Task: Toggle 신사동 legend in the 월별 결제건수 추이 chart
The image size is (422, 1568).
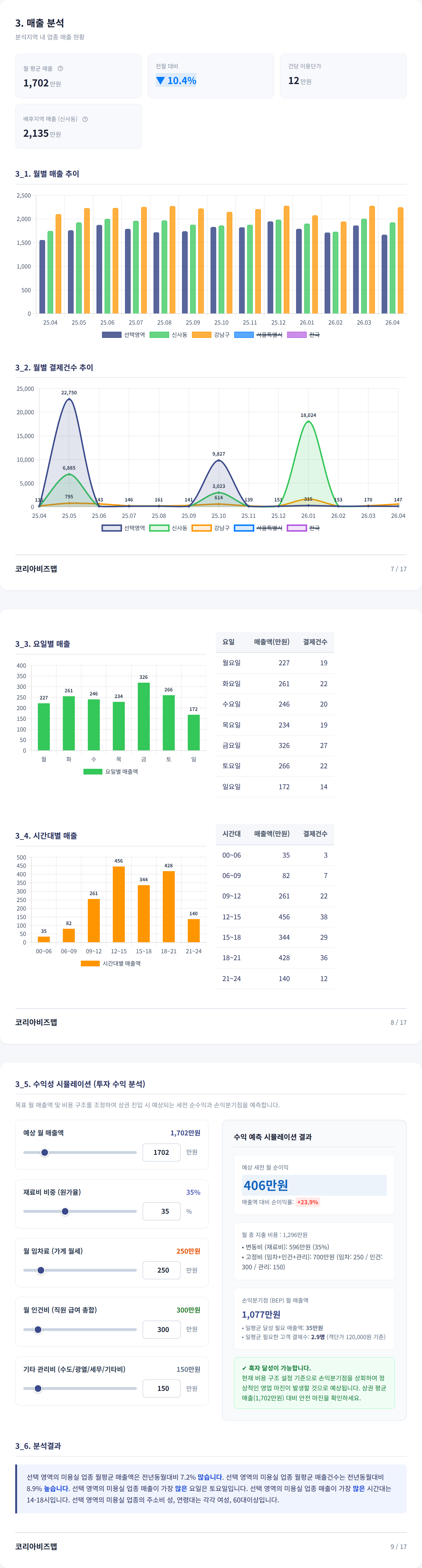Action: coord(169,528)
